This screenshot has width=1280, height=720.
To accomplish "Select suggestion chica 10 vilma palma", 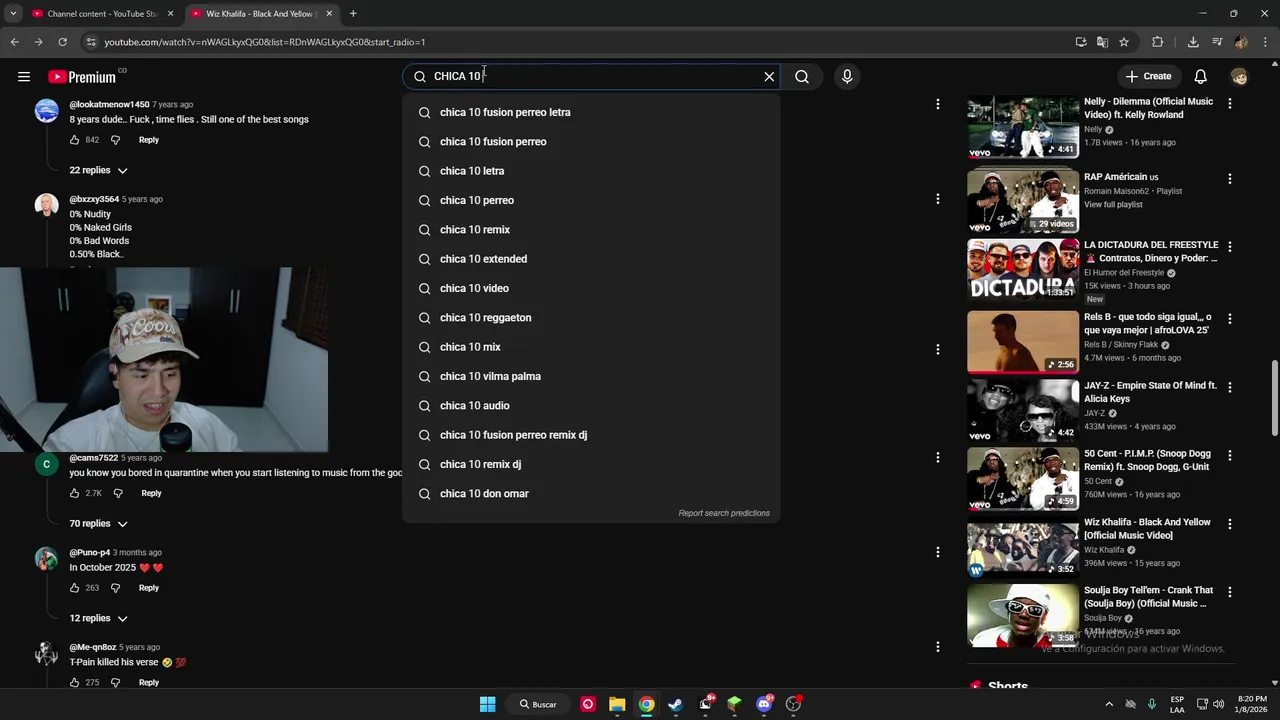I will pyautogui.click(x=591, y=376).
